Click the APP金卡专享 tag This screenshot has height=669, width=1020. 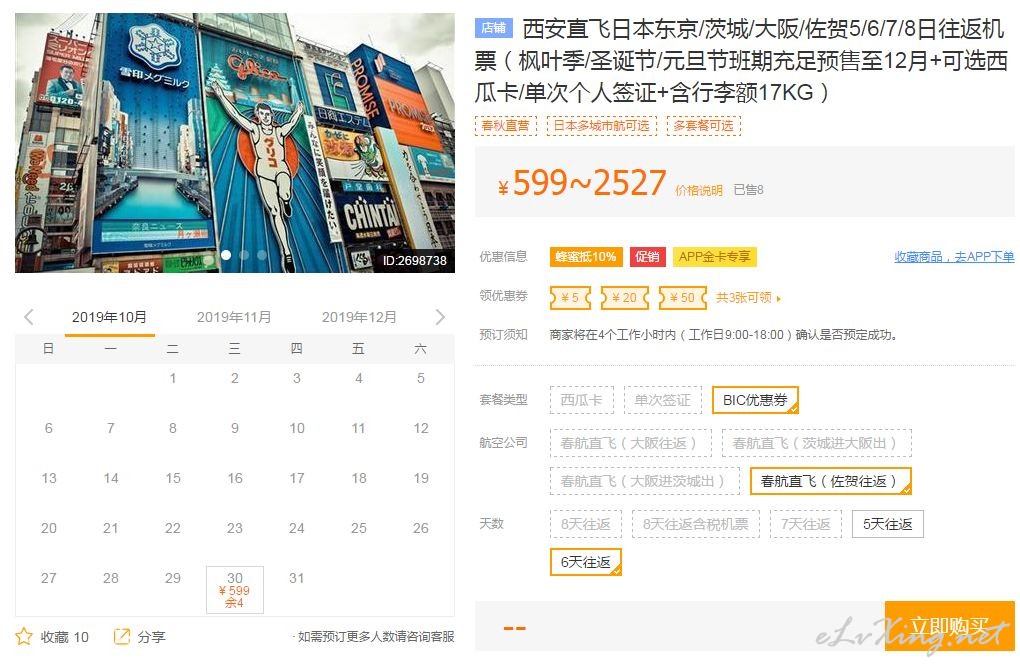coord(714,256)
